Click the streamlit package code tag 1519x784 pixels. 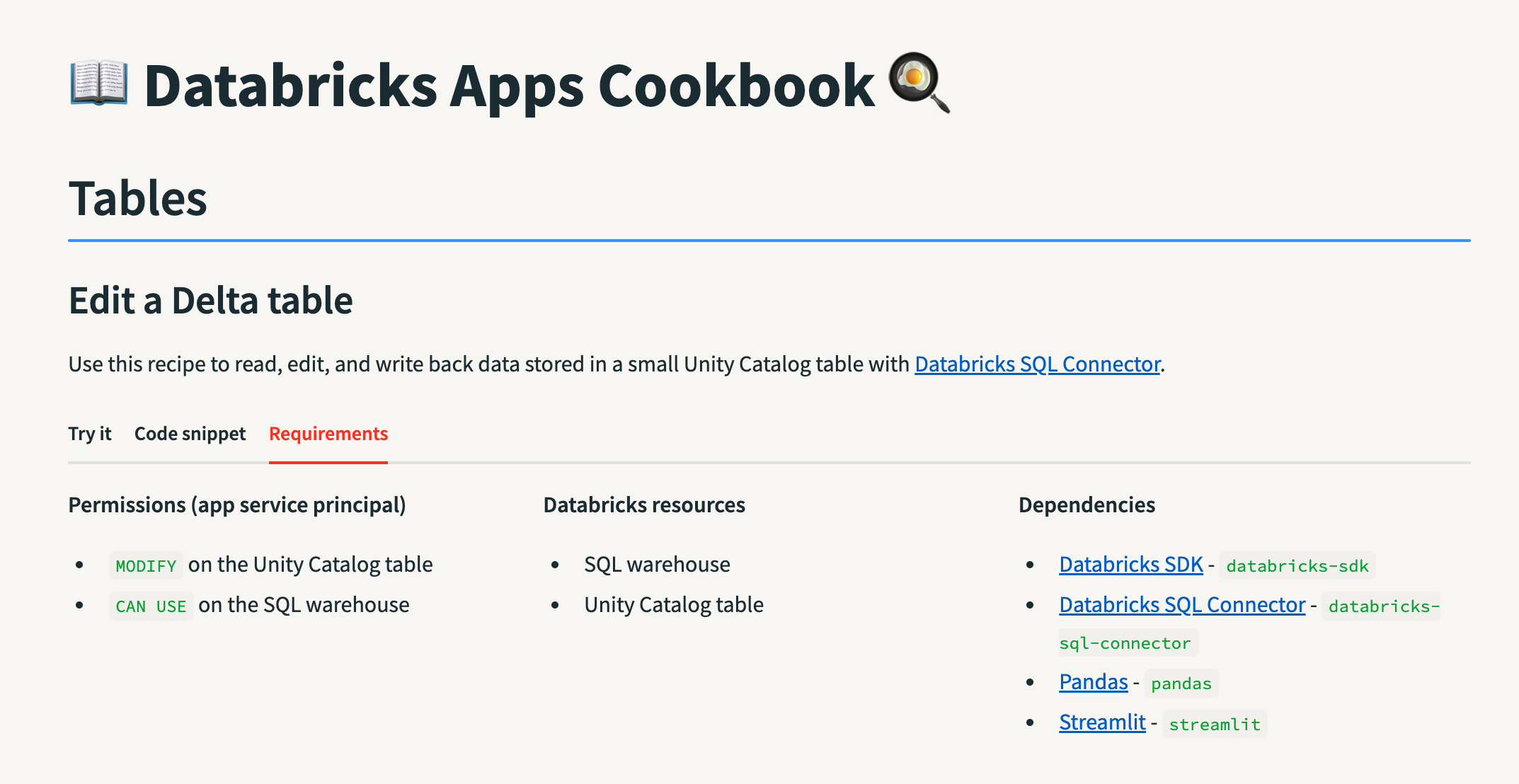[x=1214, y=724]
